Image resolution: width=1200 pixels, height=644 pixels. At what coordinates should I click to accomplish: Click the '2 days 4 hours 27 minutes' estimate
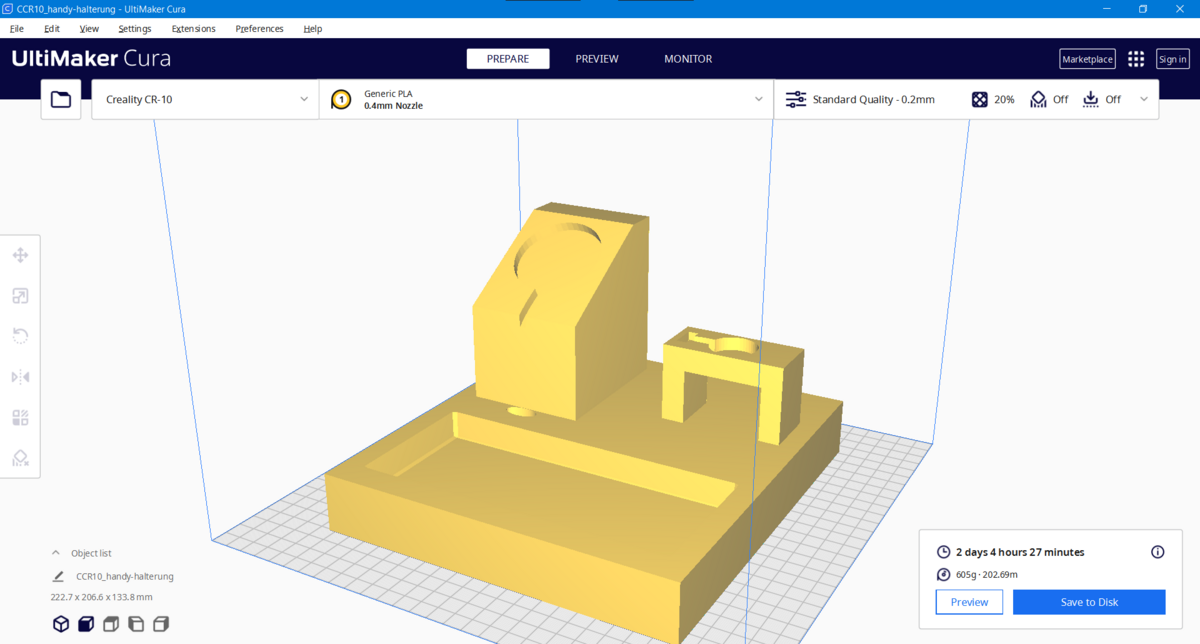pyautogui.click(x=1020, y=552)
